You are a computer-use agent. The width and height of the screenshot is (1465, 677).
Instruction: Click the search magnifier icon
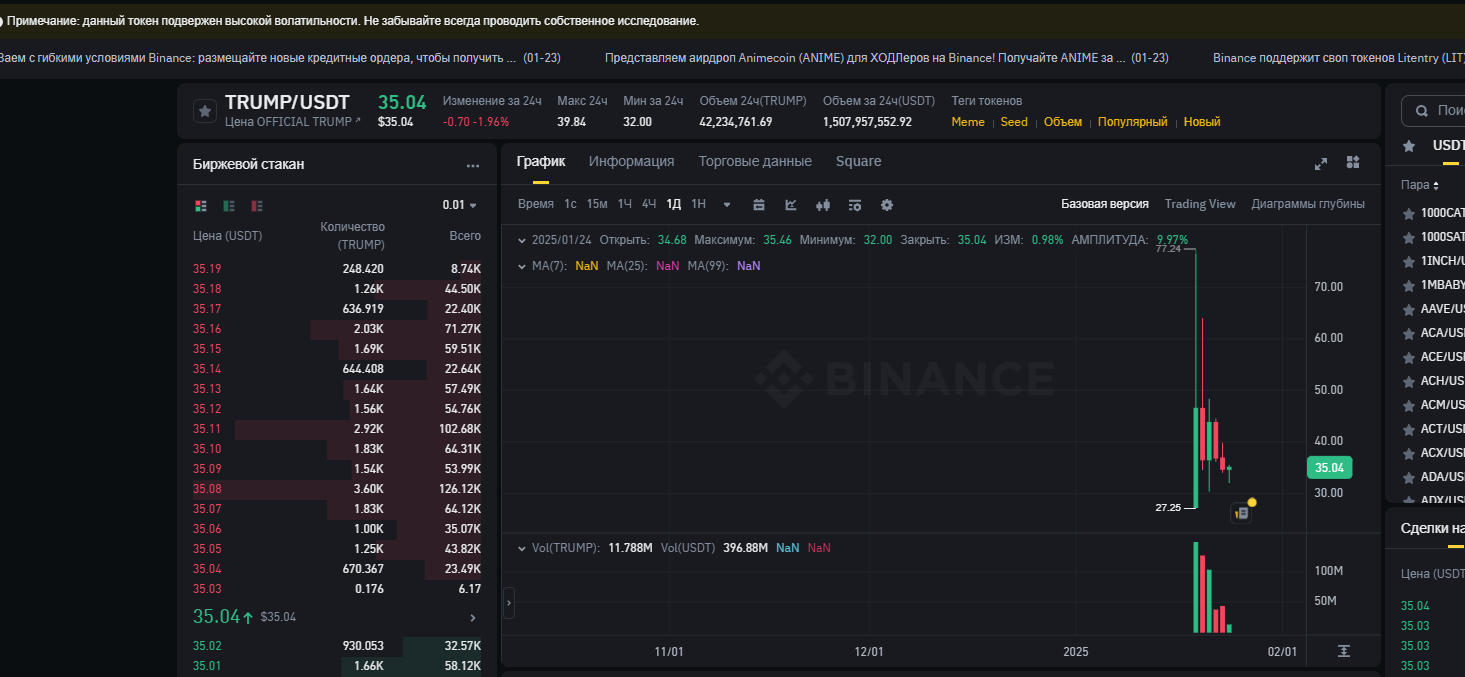coord(1423,110)
